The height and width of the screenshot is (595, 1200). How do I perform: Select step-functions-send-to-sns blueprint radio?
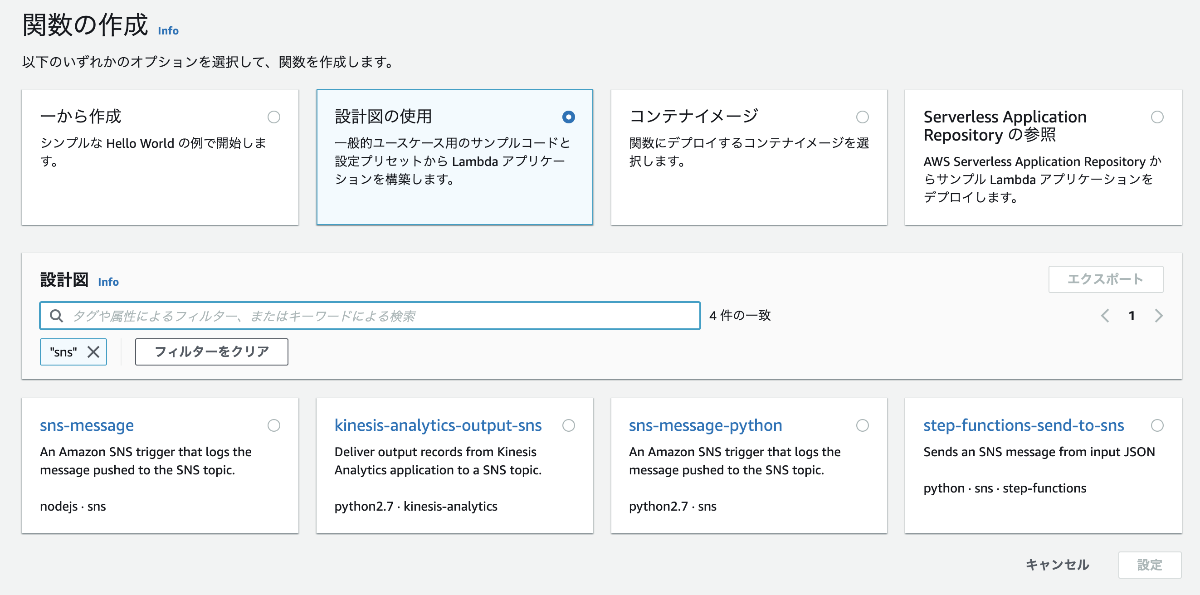1157,425
